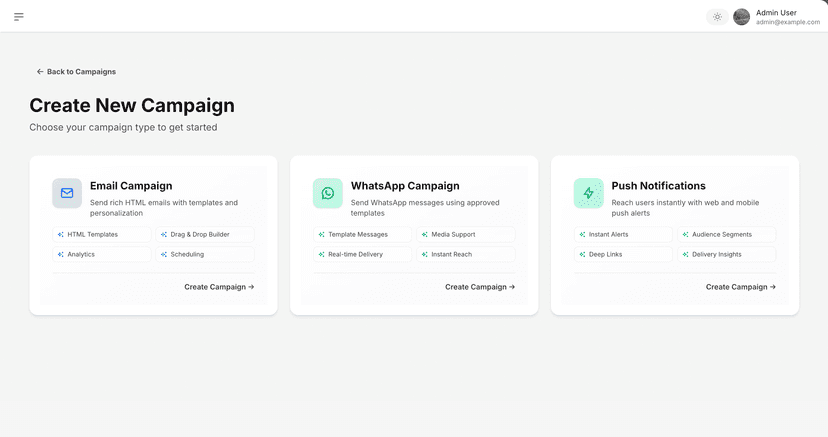Select the Template Messages feature tag
The image size is (828, 437).
click(x=362, y=234)
